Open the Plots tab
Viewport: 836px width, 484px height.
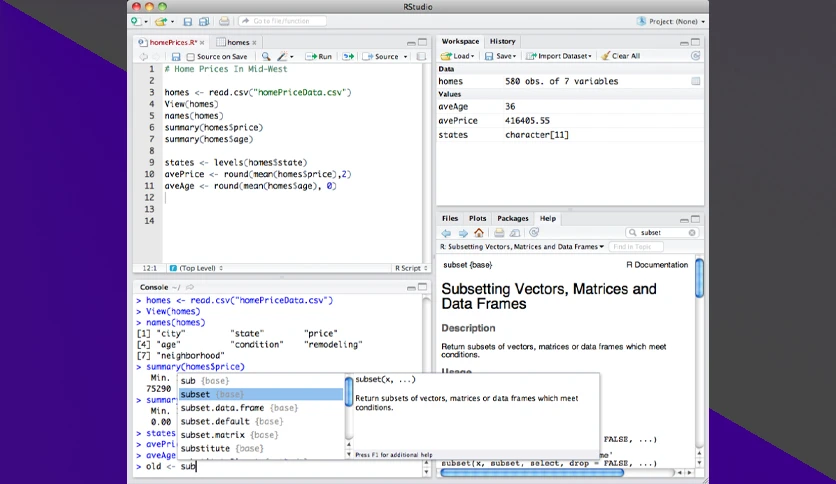(477, 219)
